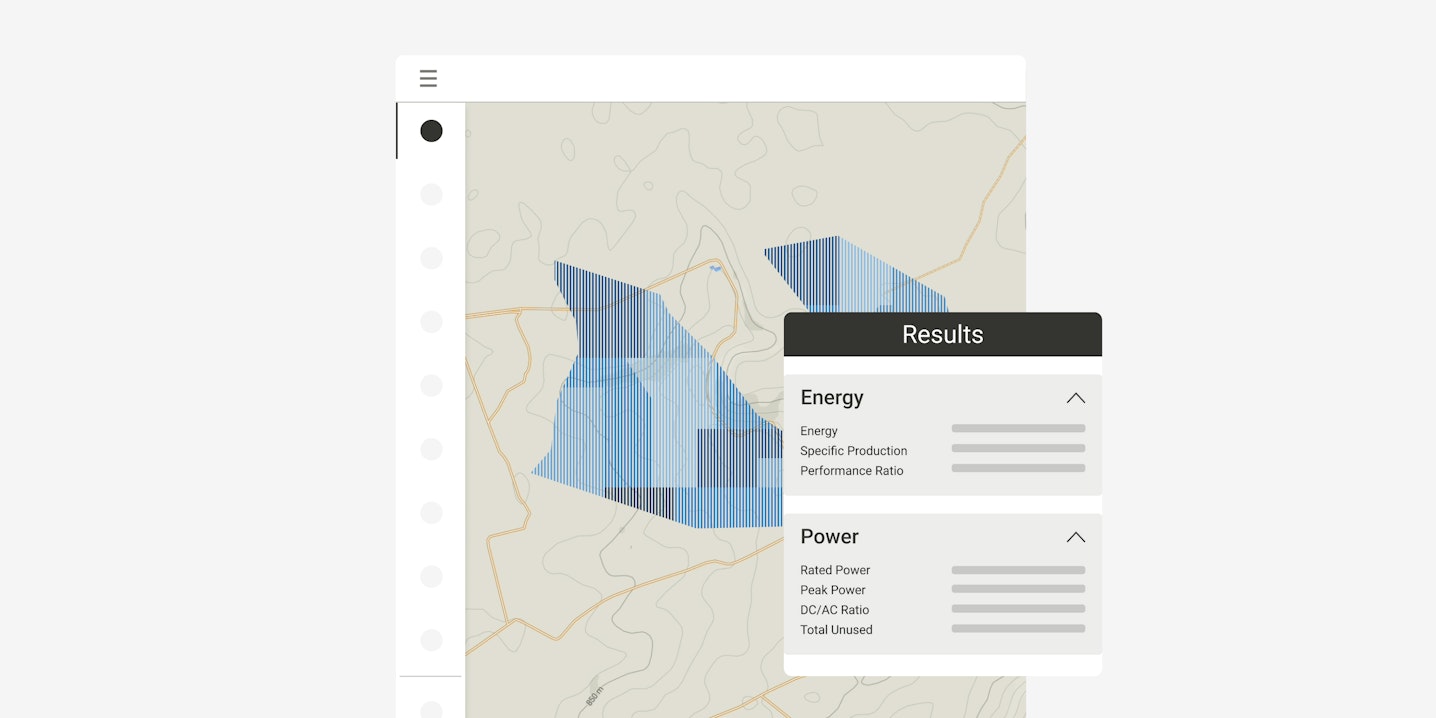1436x718 pixels.
Task: Select the DC/AC Ratio row label
Action: (834, 610)
